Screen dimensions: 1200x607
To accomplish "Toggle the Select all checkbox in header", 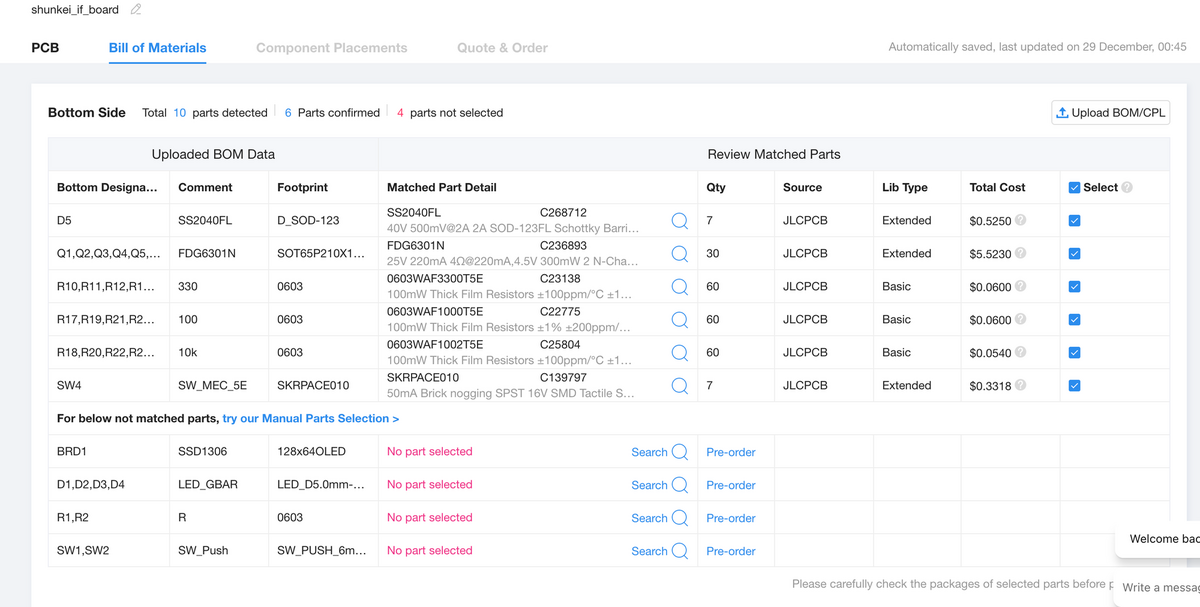I will 1074,187.
